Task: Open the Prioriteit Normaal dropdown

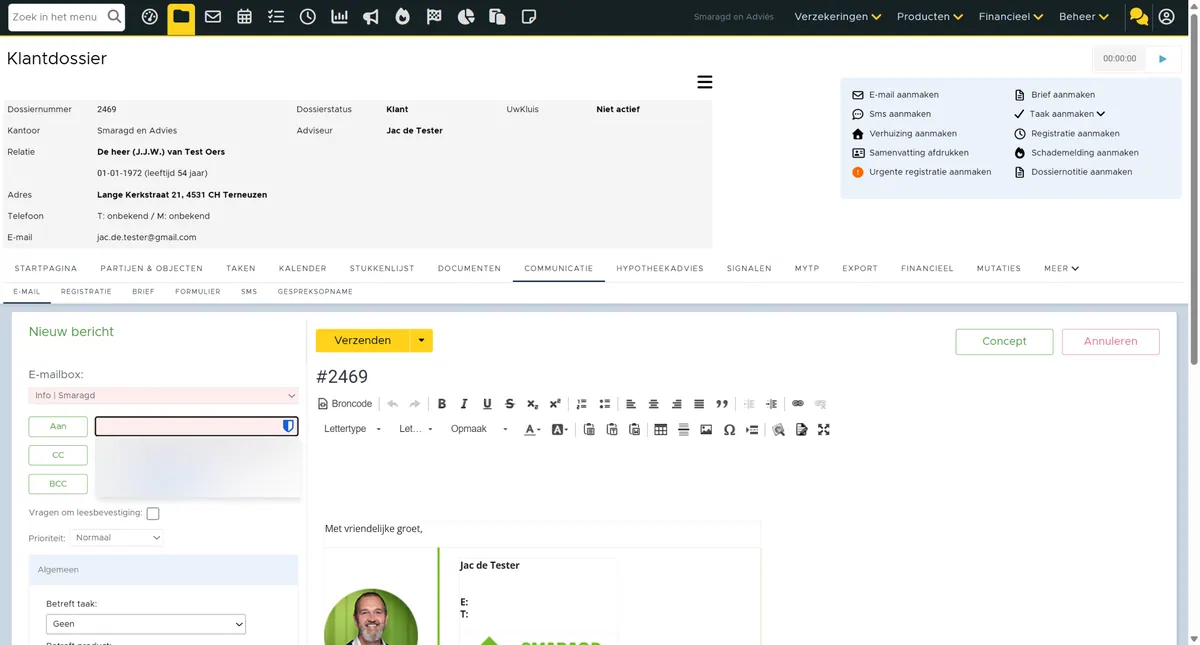Action: [117, 538]
